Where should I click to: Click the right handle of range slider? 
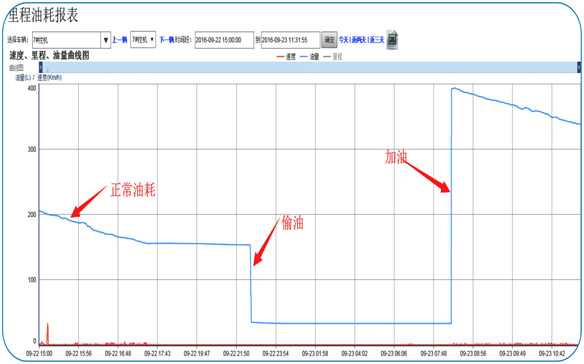click(579, 67)
